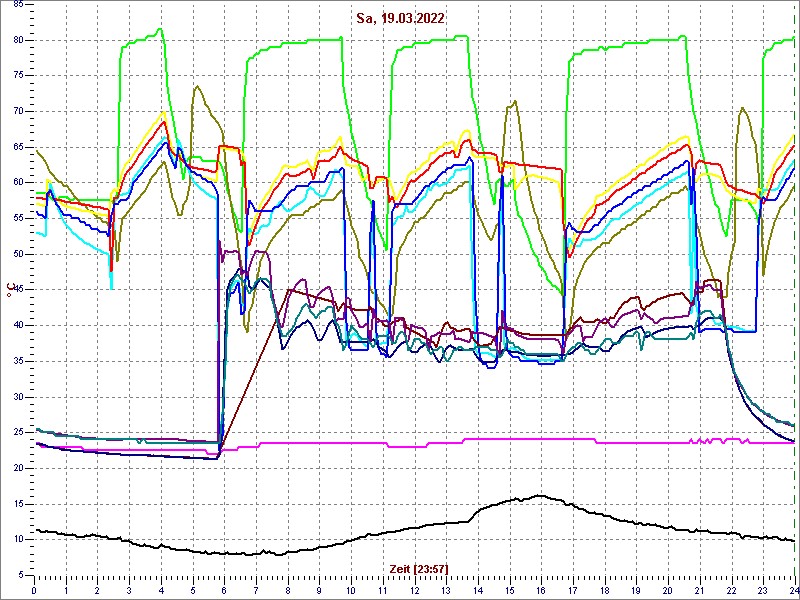Select the 45 value on the temperature axis
The width and height of the screenshot is (800, 600).
point(17,290)
